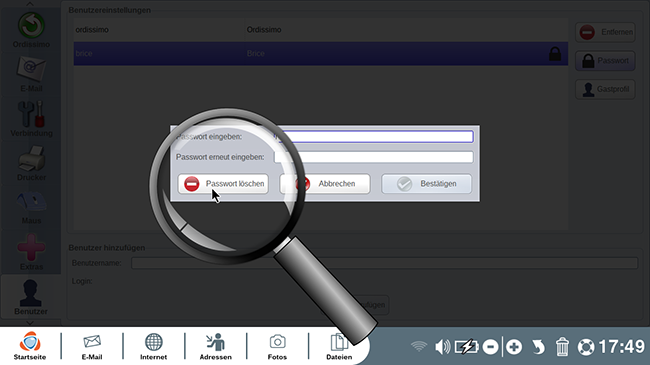
Task: Click the Wi-Fi status icon
Action: 419,346
